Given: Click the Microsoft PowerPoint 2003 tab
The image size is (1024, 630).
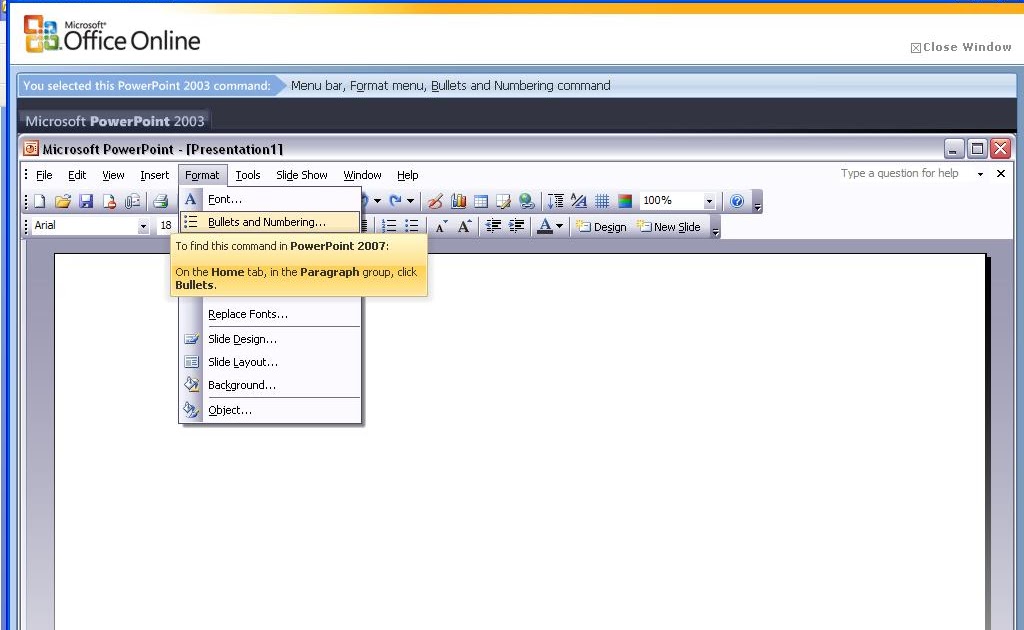Looking at the screenshot, I should coord(115,121).
